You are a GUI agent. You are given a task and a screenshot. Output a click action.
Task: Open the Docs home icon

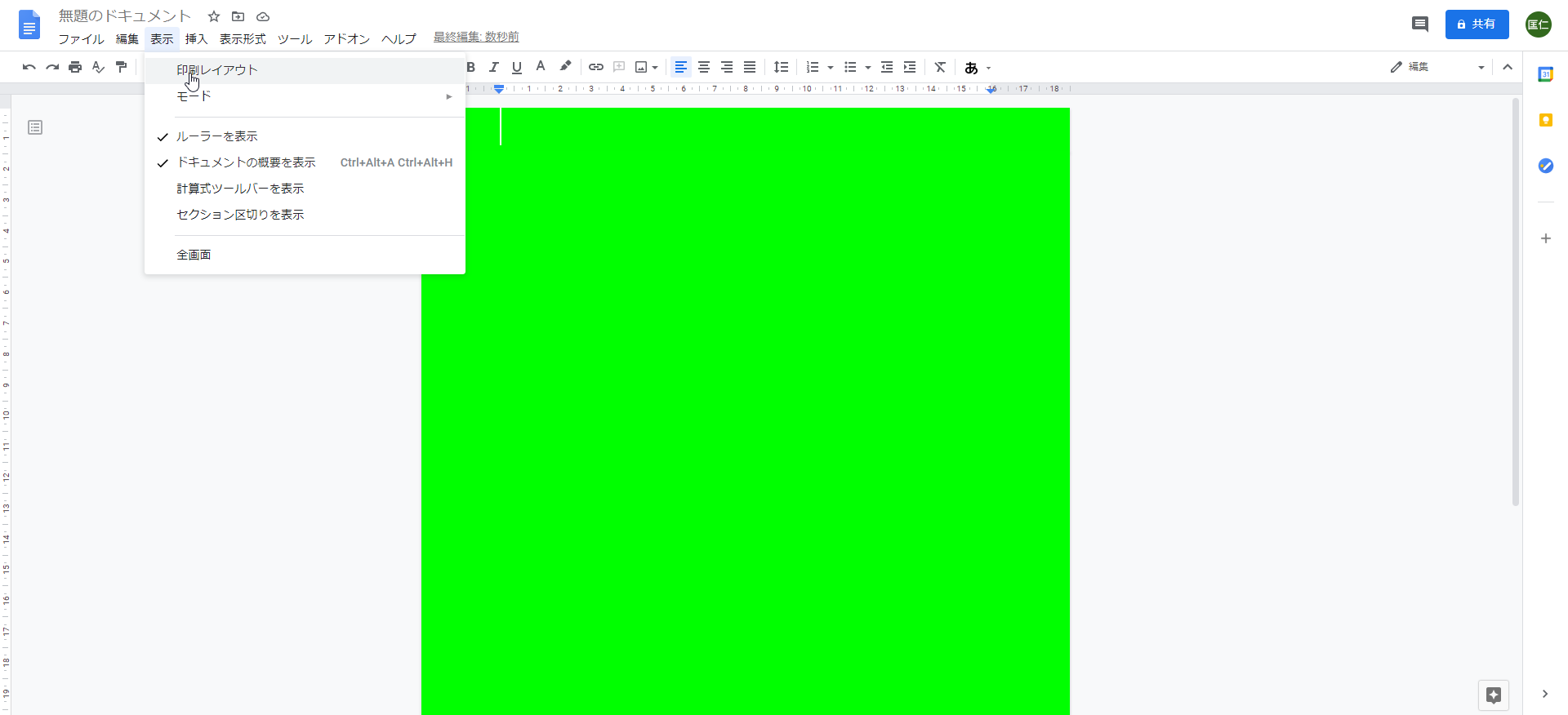coord(29,24)
